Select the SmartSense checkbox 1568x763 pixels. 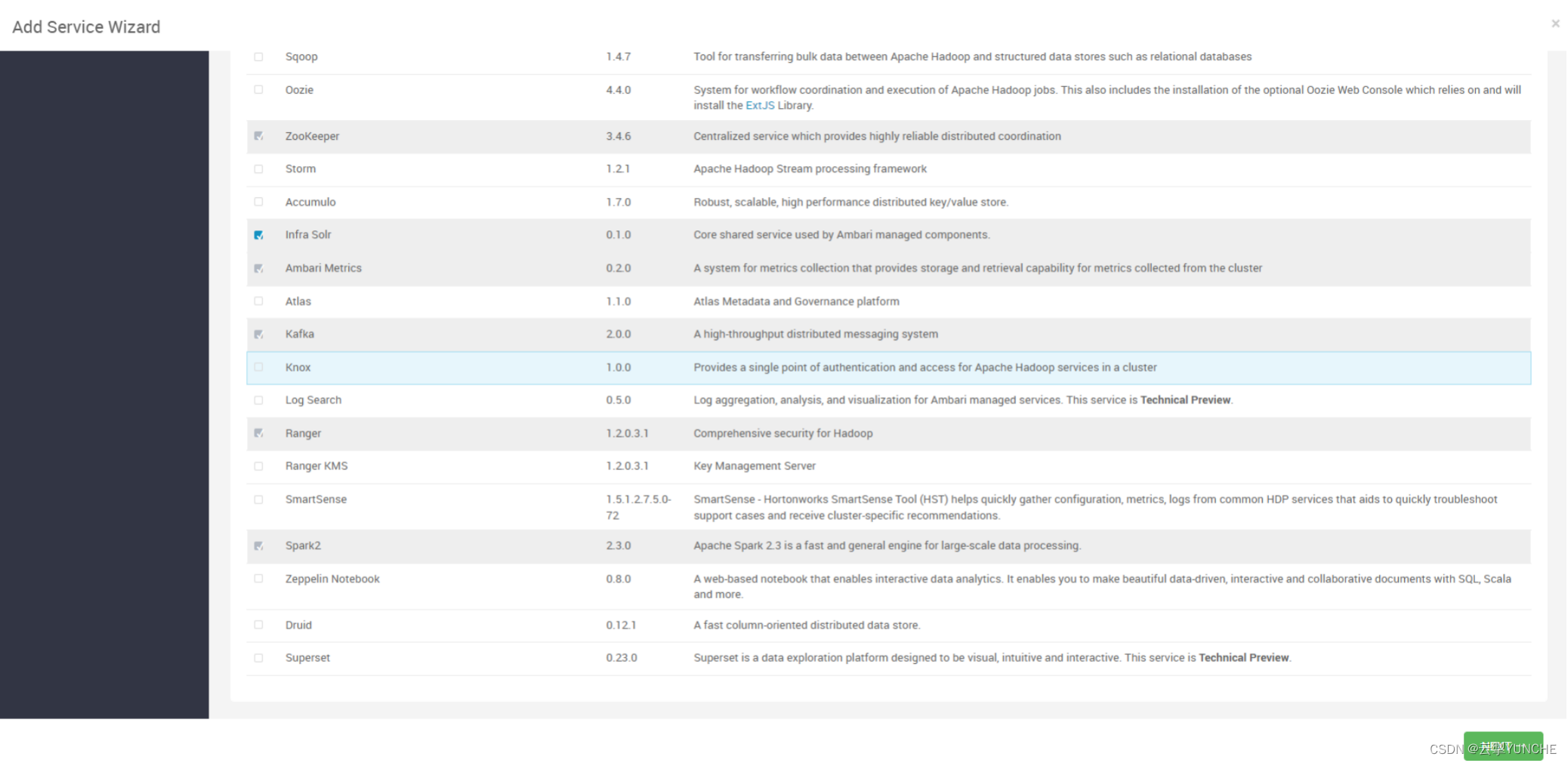coord(258,499)
